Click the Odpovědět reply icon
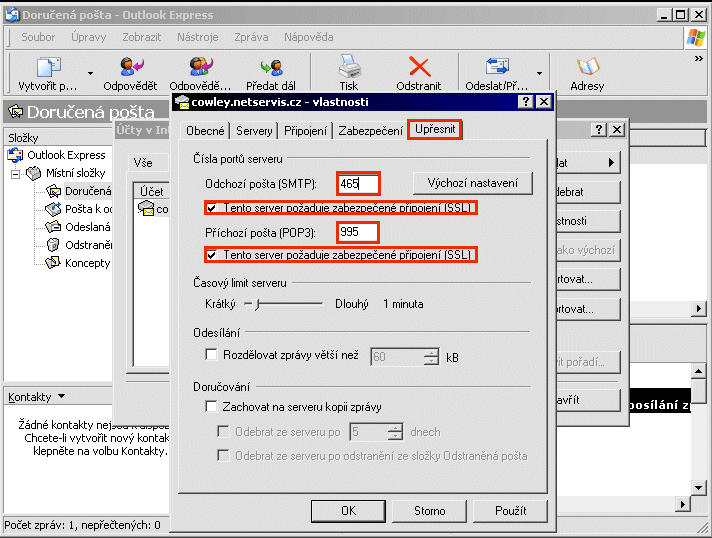712x538 pixels. [x=131, y=67]
